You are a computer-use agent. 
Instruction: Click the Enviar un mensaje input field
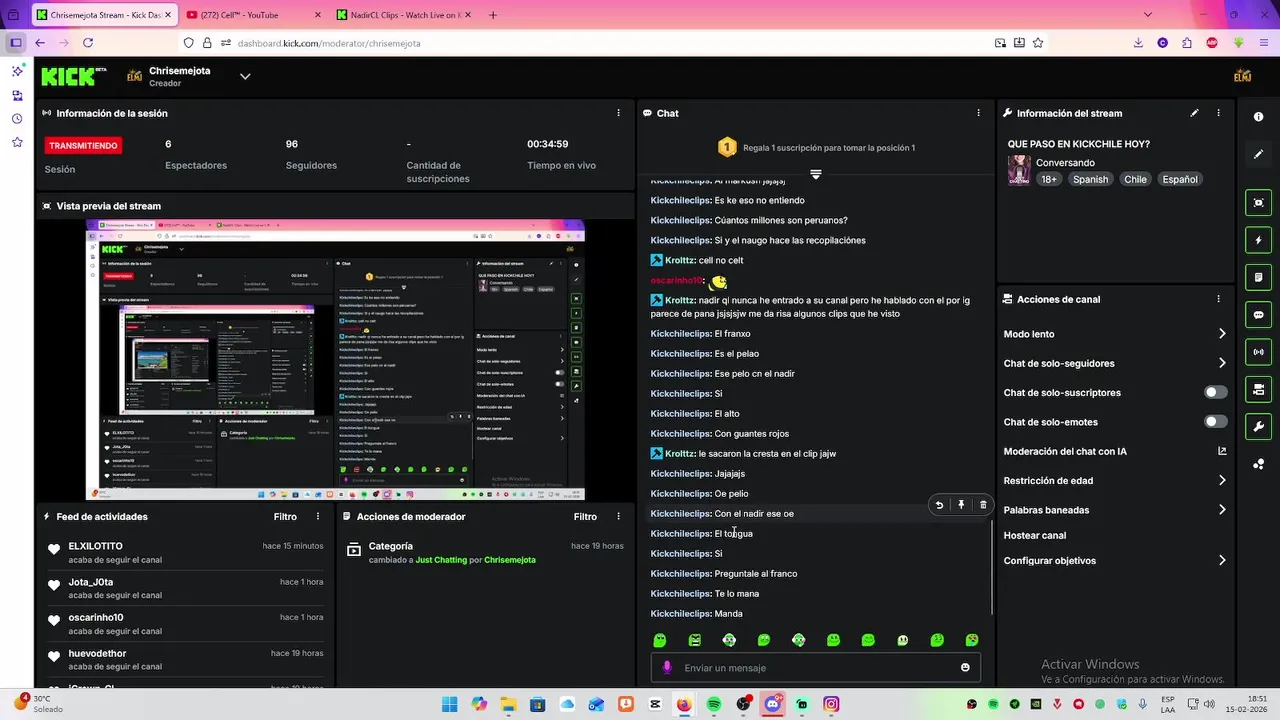pos(815,667)
